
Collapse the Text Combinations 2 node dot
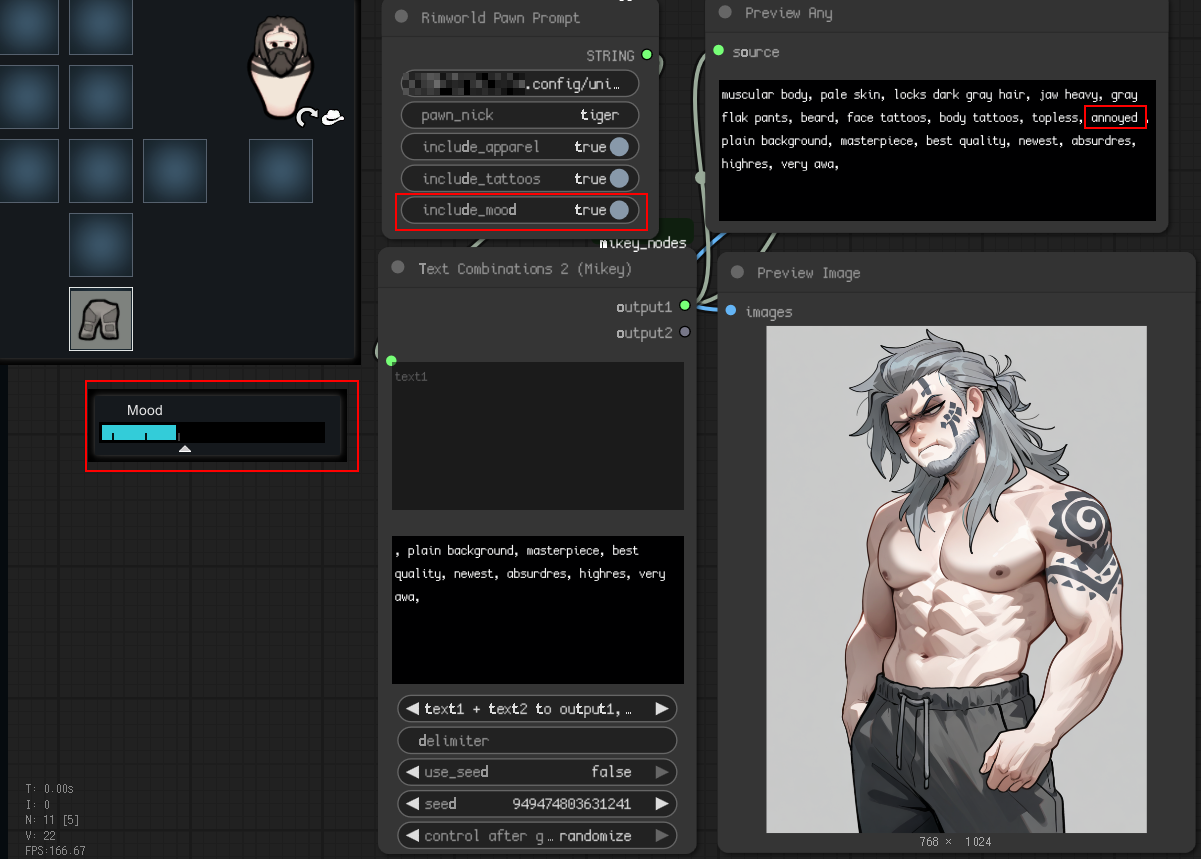(398, 268)
